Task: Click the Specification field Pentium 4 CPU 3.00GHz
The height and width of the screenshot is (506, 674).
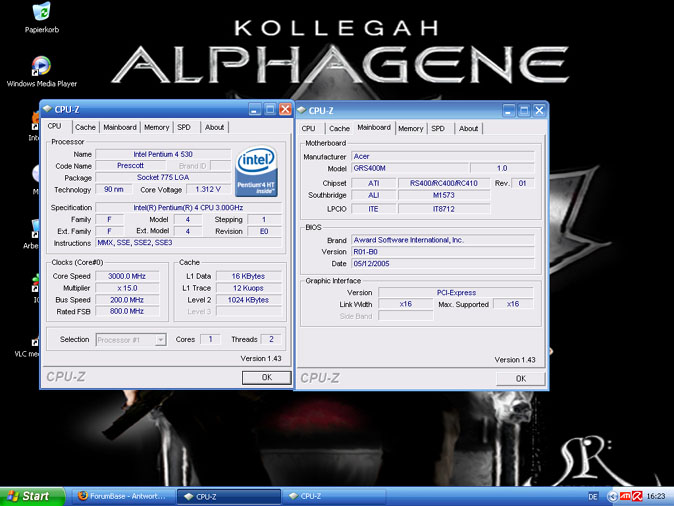Action: [x=188, y=208]
